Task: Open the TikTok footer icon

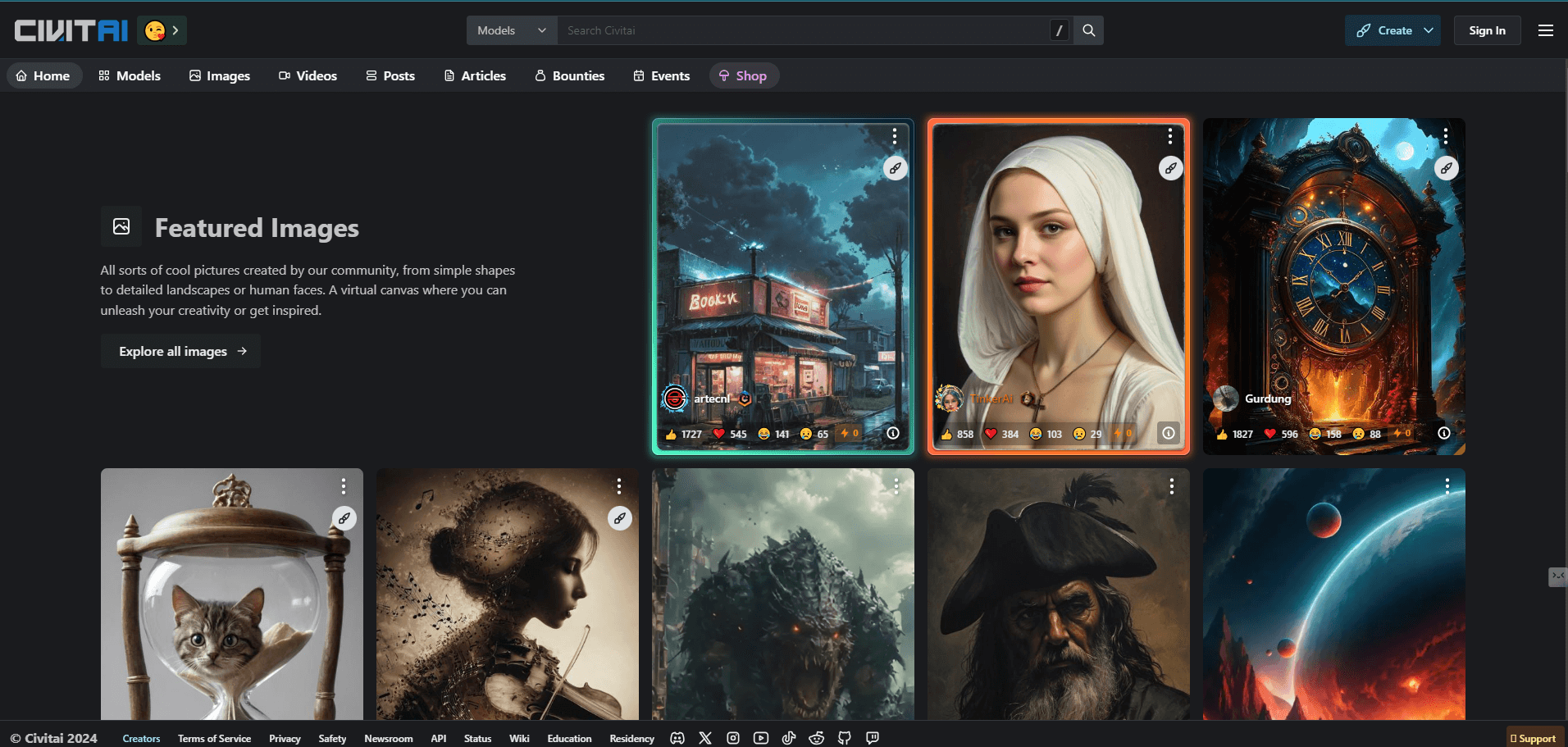Action: tap(789, 738)
